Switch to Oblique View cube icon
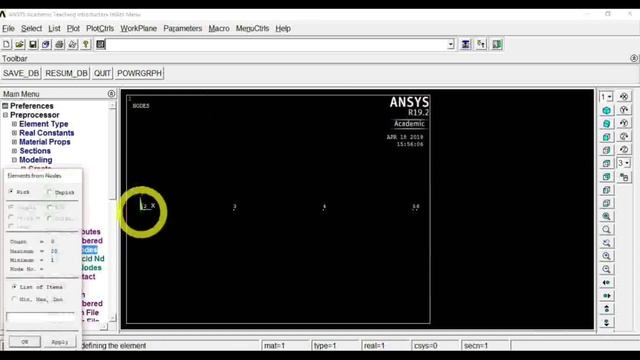This screenshot has height=360, width=640. [607, 124]
